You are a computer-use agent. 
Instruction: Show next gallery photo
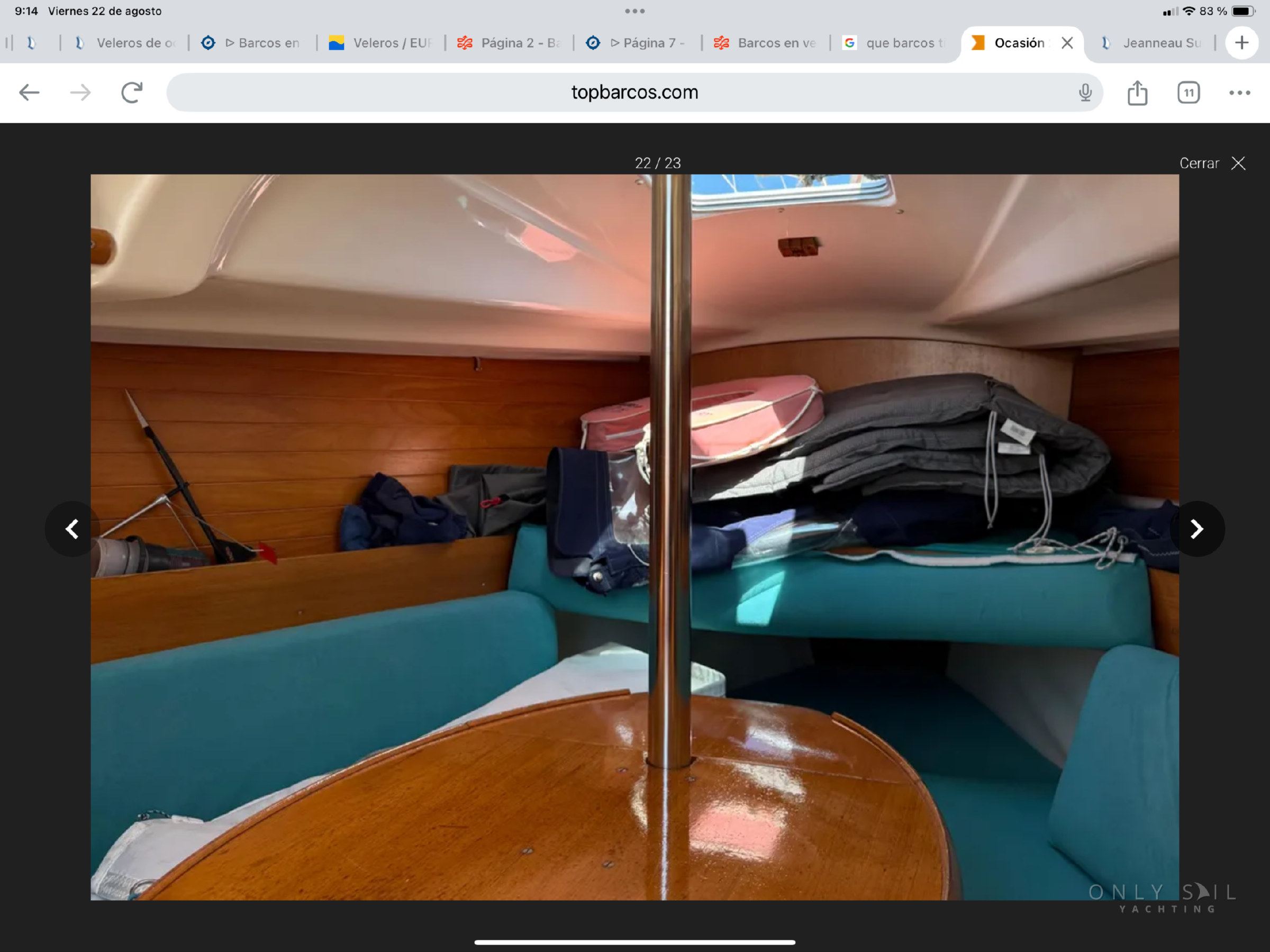click(x=1196, y=529)
